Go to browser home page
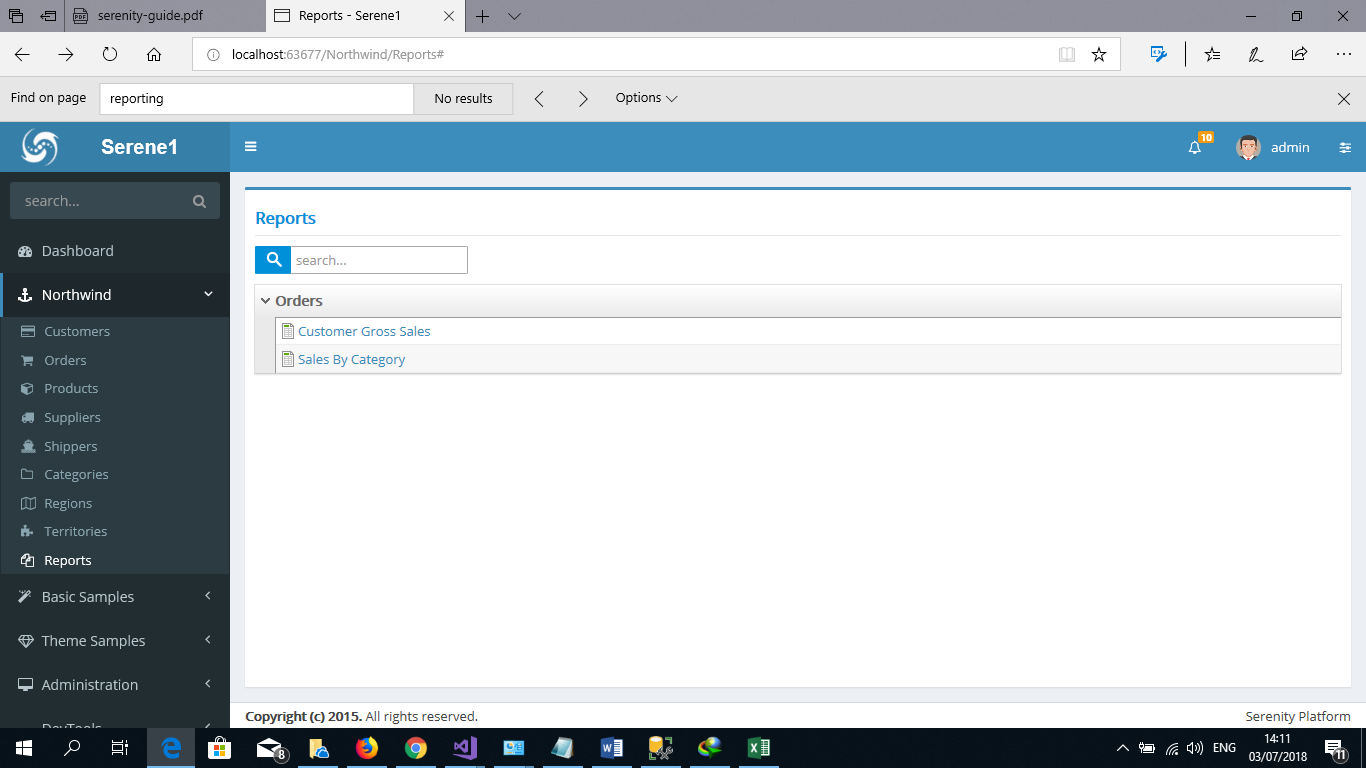The width and height of the screenshot is (1366, 768). pos(154,54)
